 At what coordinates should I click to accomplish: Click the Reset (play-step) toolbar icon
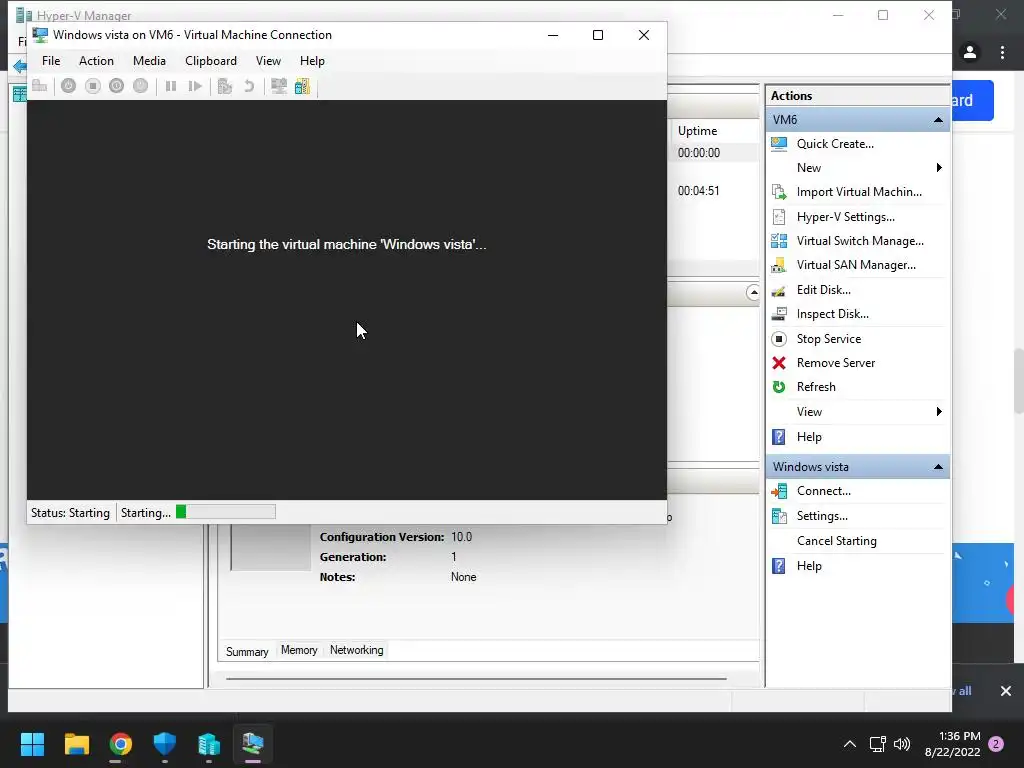coord(195,86)
